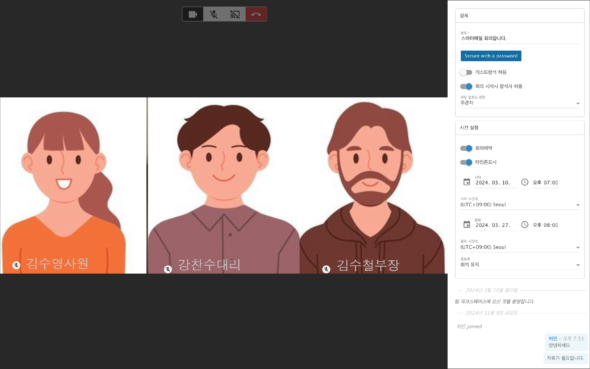Viewport: 590px width, 369px height.
Task: Click chat bubble timestamped 오후 7:55
Action: (566, 342)
